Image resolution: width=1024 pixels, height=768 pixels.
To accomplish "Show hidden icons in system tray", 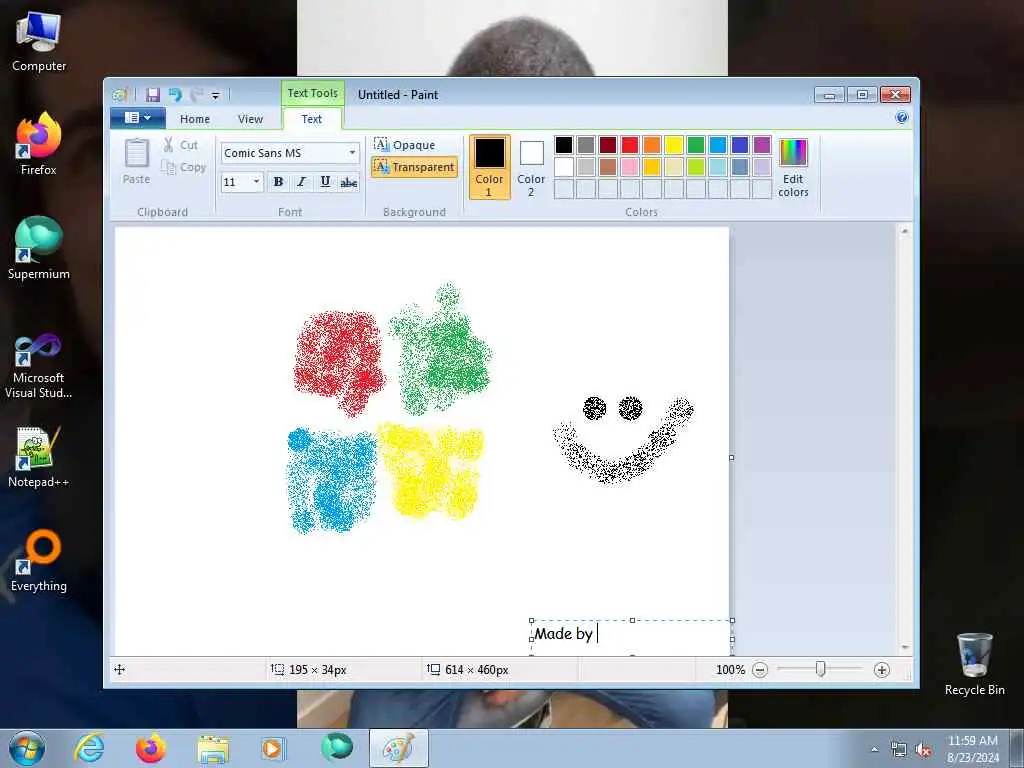I will tap(874, 749).
